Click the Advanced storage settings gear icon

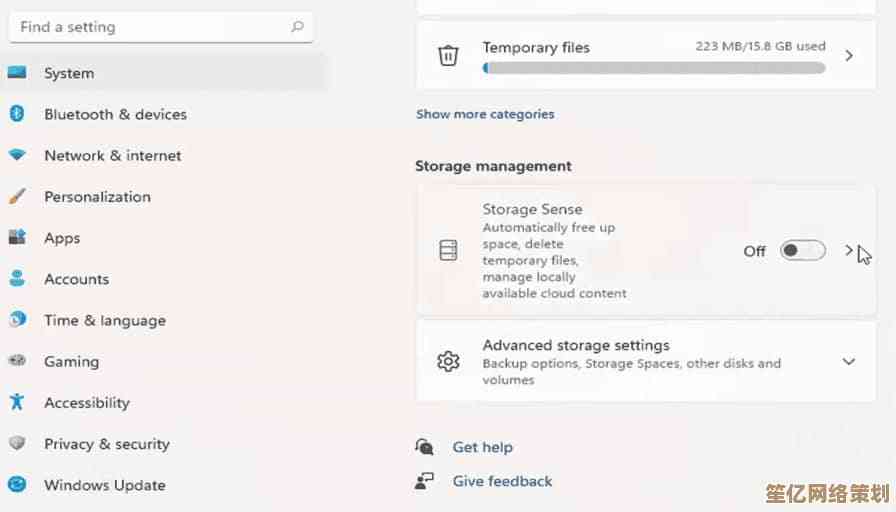448,361
